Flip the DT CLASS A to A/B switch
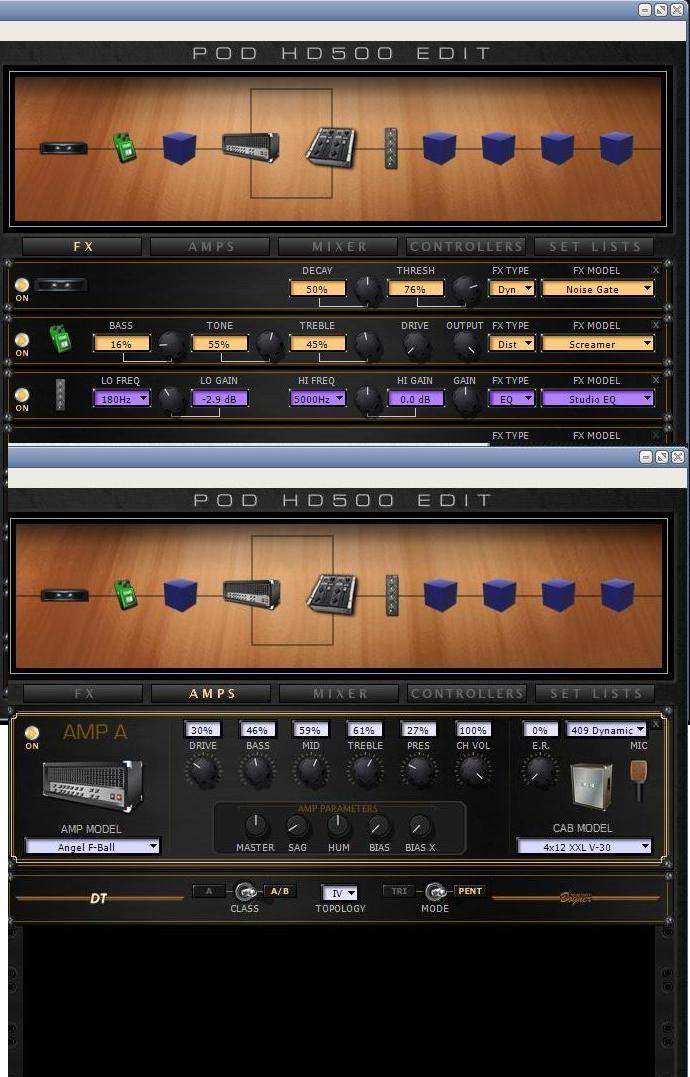690x1077 pixels. pos(245,892)
